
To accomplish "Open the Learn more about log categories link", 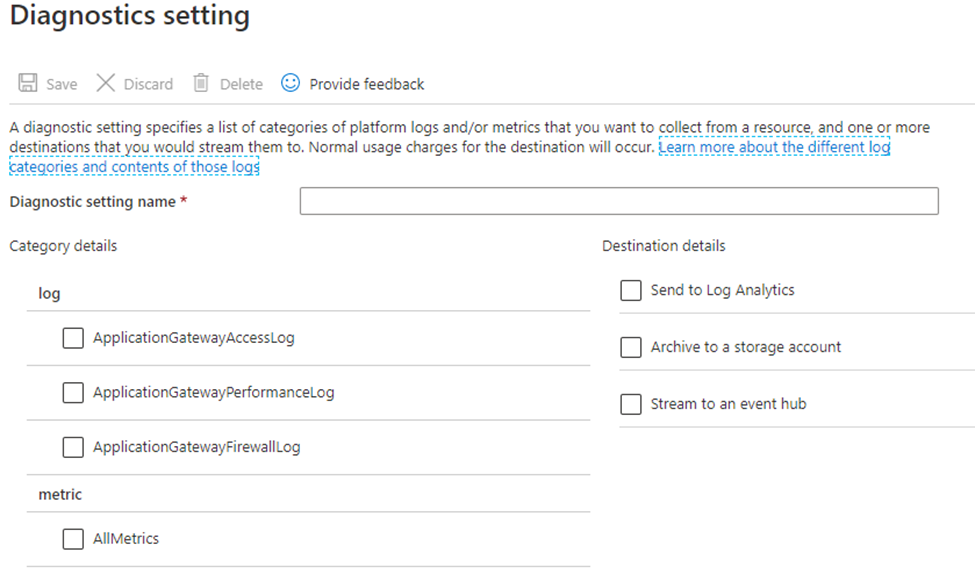I will coord(774,148).
